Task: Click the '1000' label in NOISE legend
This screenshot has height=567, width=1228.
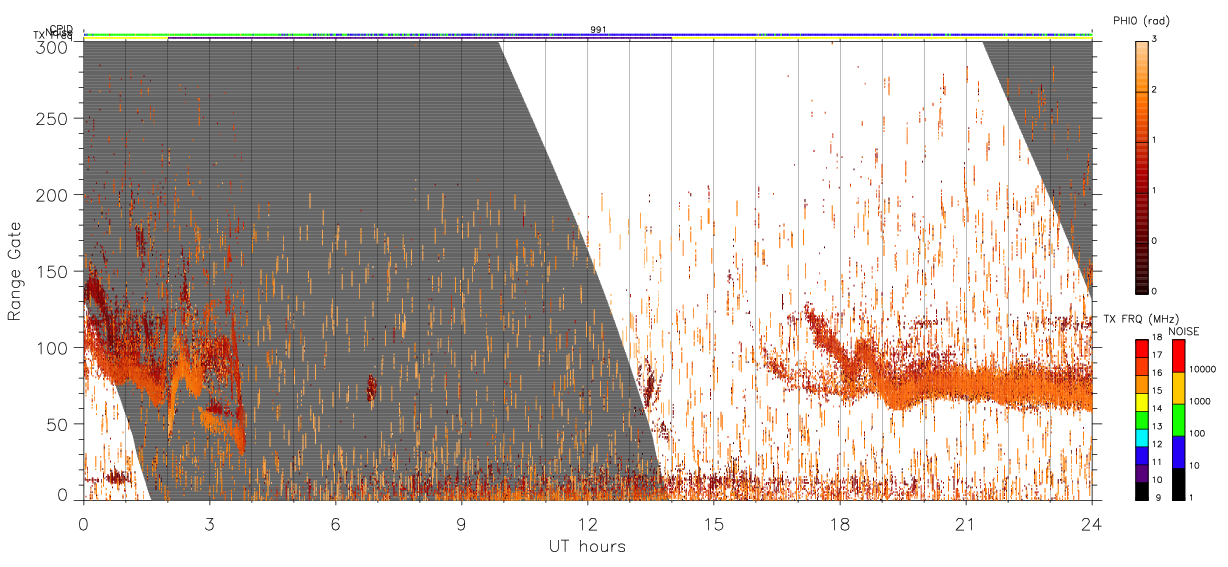Action: 1200,401
